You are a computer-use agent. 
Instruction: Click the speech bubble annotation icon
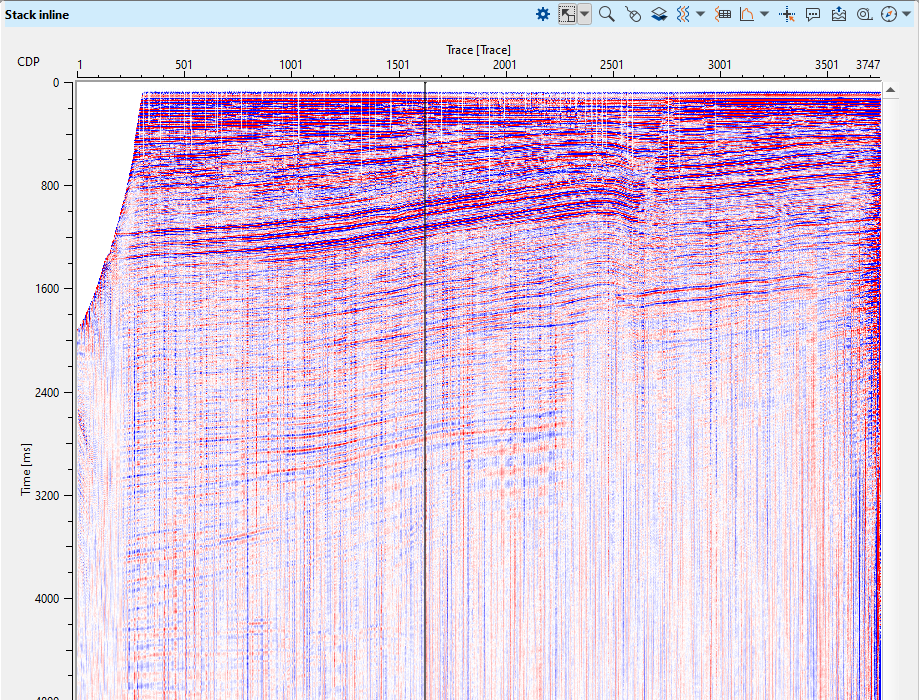tap(813, 14)
